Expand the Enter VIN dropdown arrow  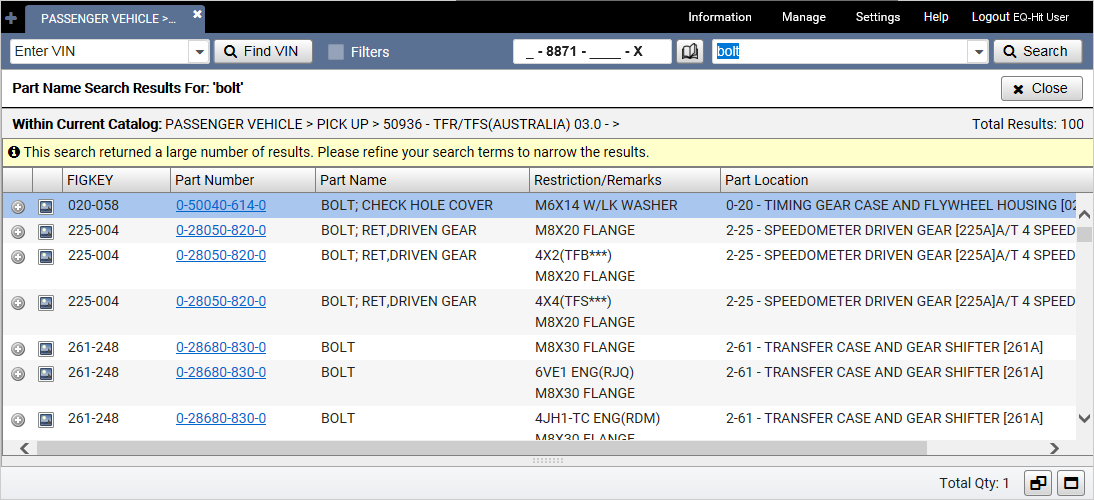[x=198, y=52]
